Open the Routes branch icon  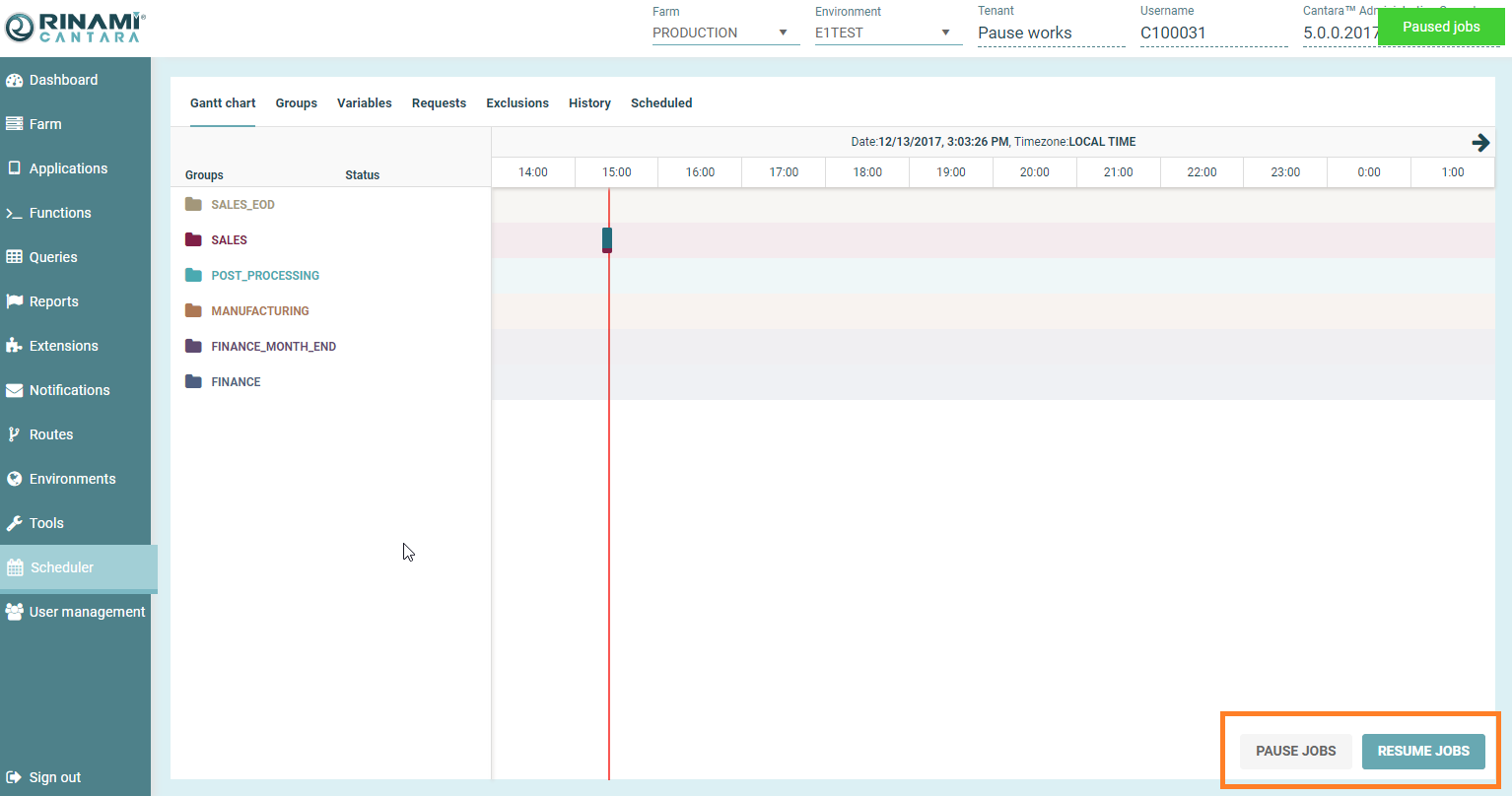(x=14, y=434)
